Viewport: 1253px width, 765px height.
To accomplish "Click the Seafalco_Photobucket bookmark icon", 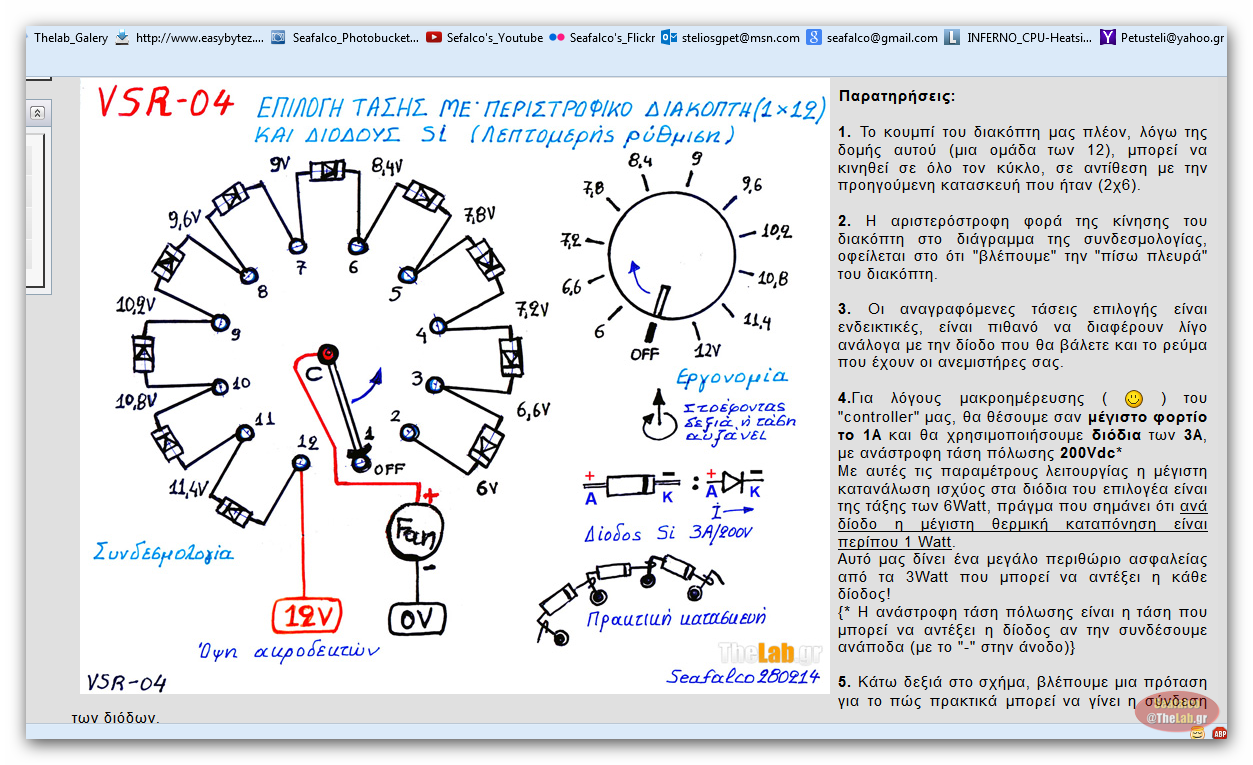I will pos(278,38).
